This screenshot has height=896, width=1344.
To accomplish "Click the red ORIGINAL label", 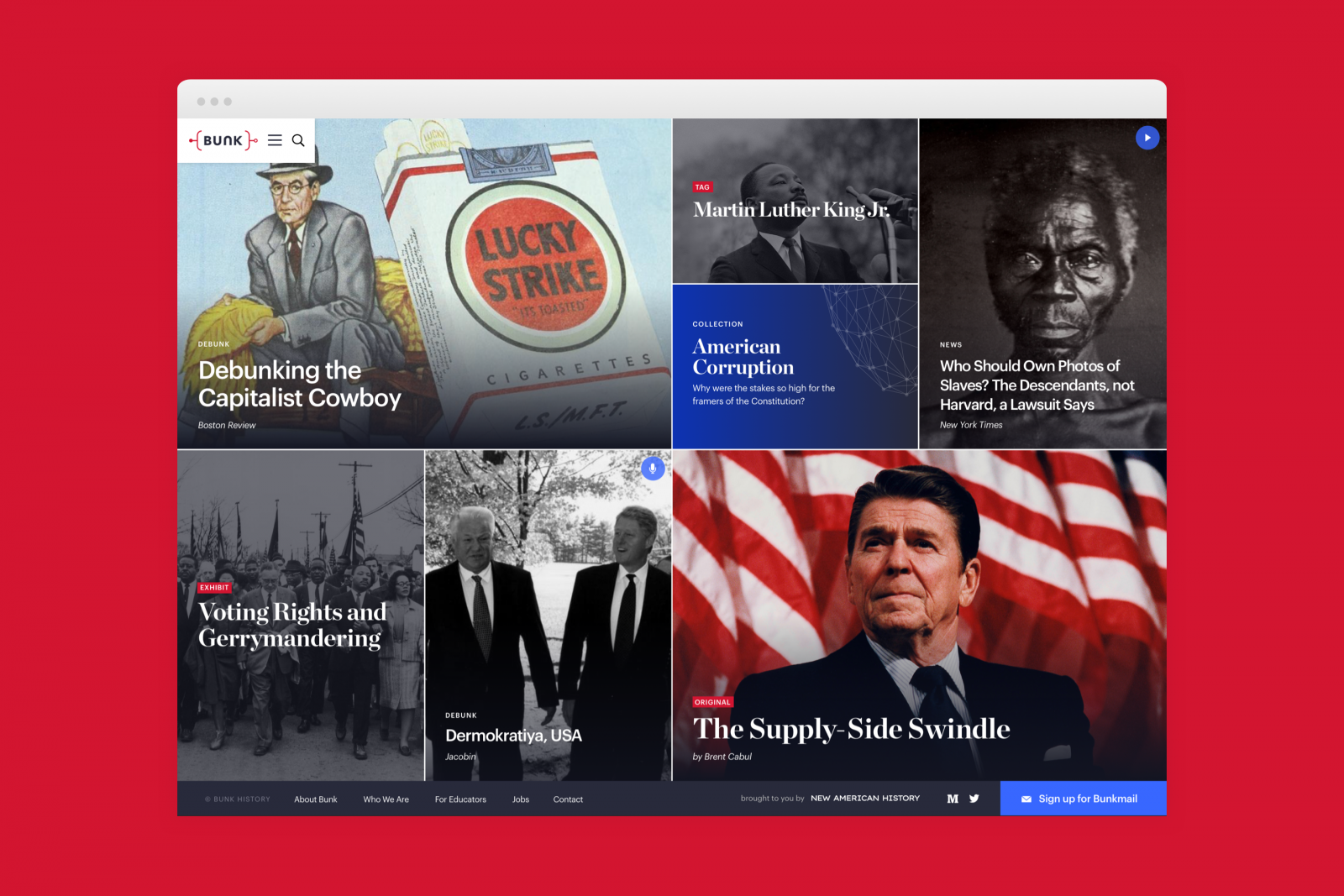I will click(712, 702).
